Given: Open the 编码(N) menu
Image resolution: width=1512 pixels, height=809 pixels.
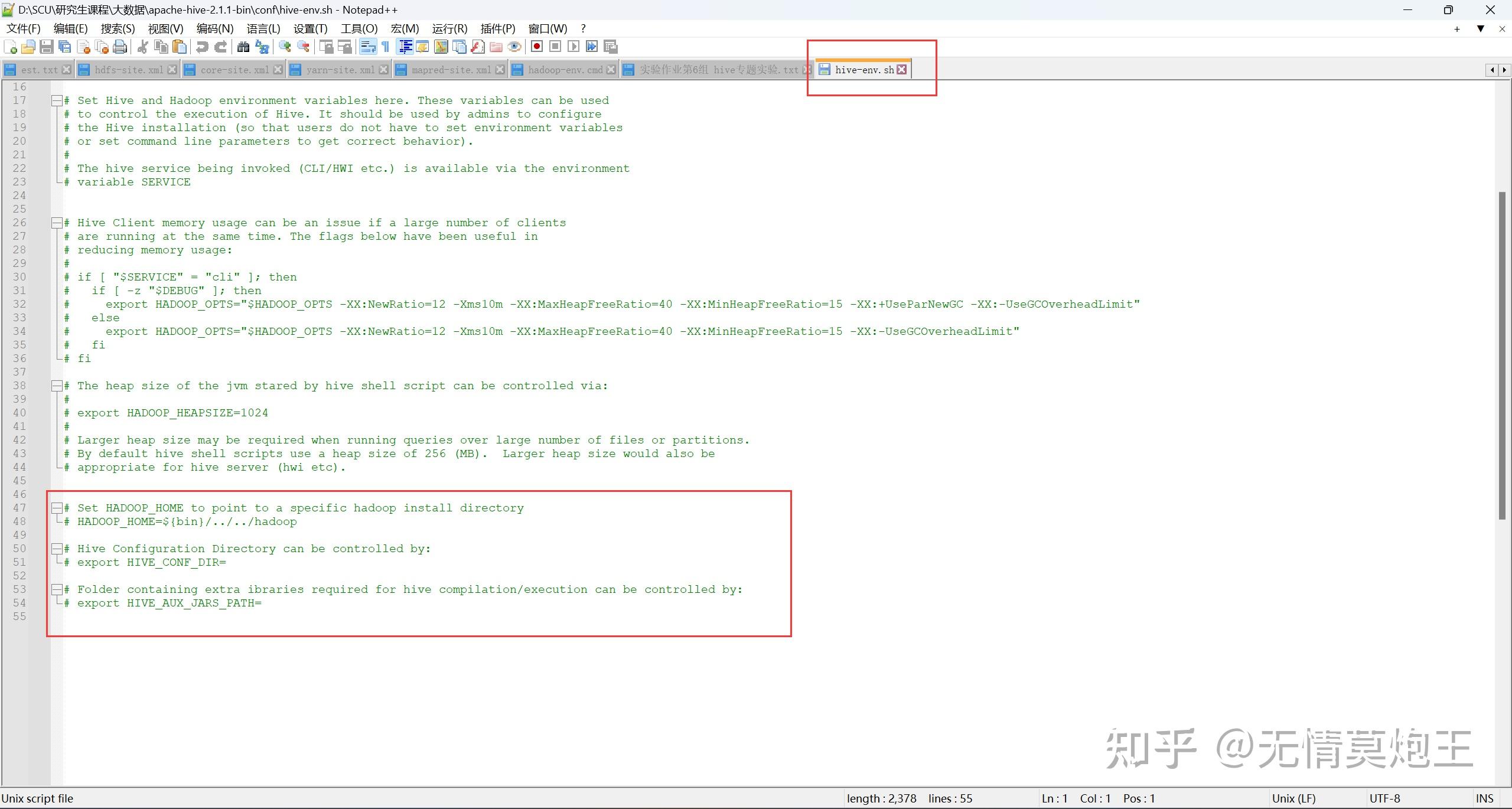Looking at the screenshot, I should pos(214,28).
